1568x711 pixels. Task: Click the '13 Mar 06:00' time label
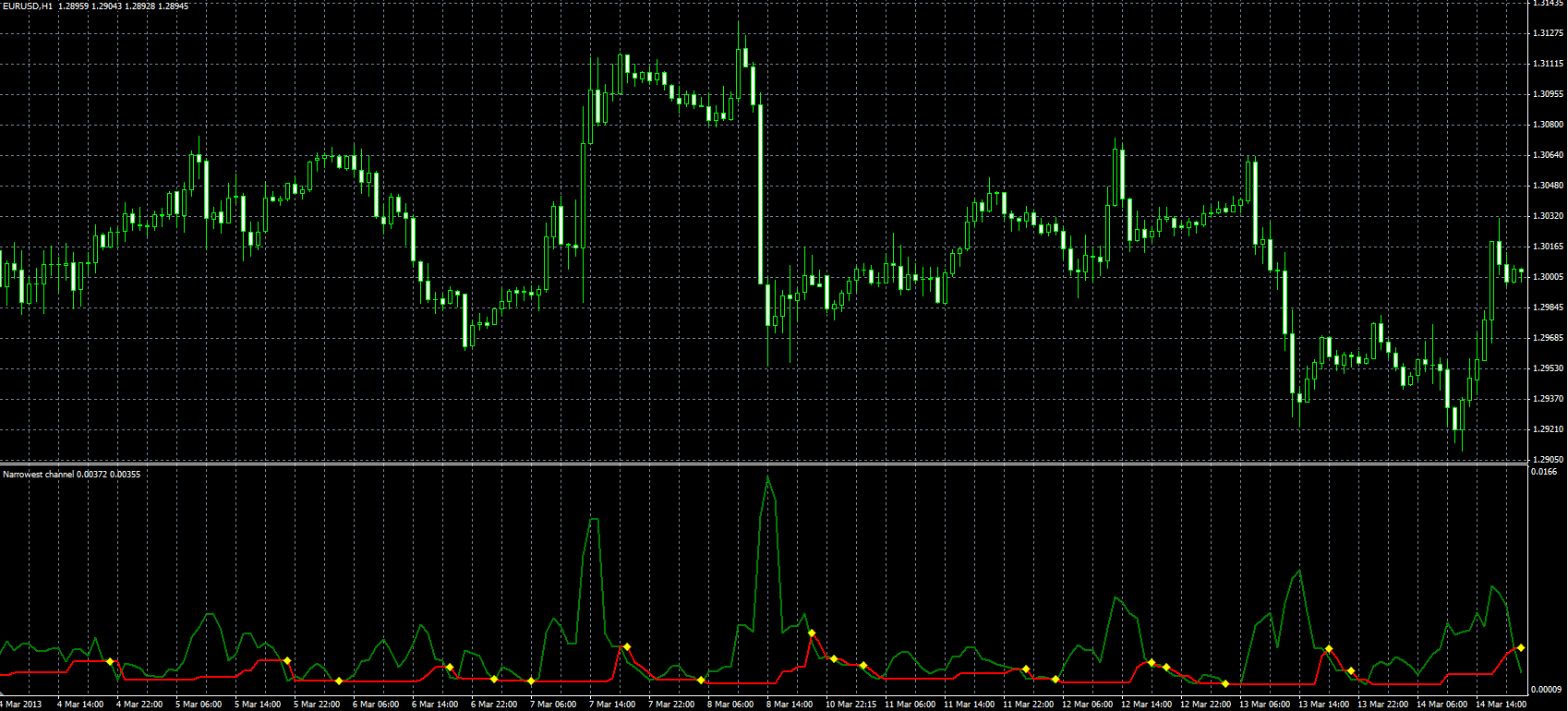tap(1264, 705)
